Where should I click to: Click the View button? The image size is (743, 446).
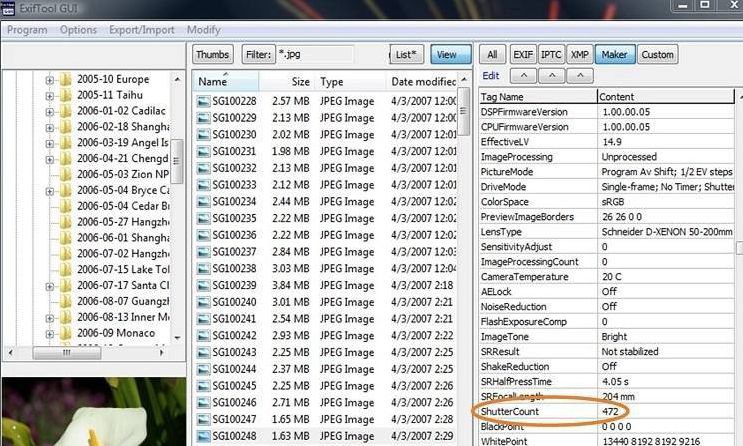click(451, 55)
